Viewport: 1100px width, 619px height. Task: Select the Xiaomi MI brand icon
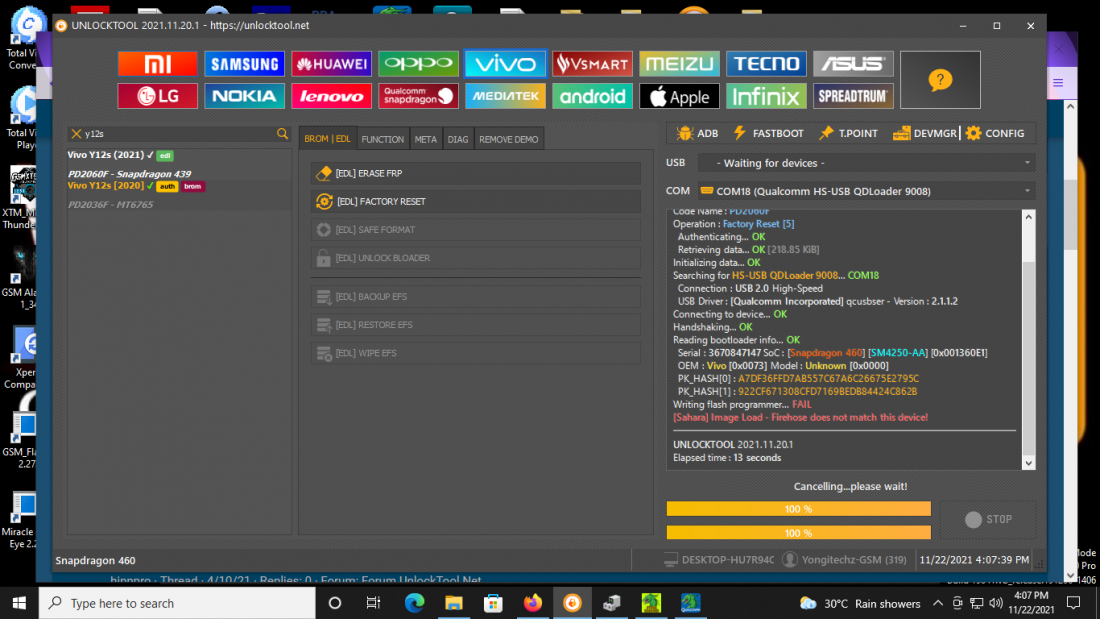(157, 64)
